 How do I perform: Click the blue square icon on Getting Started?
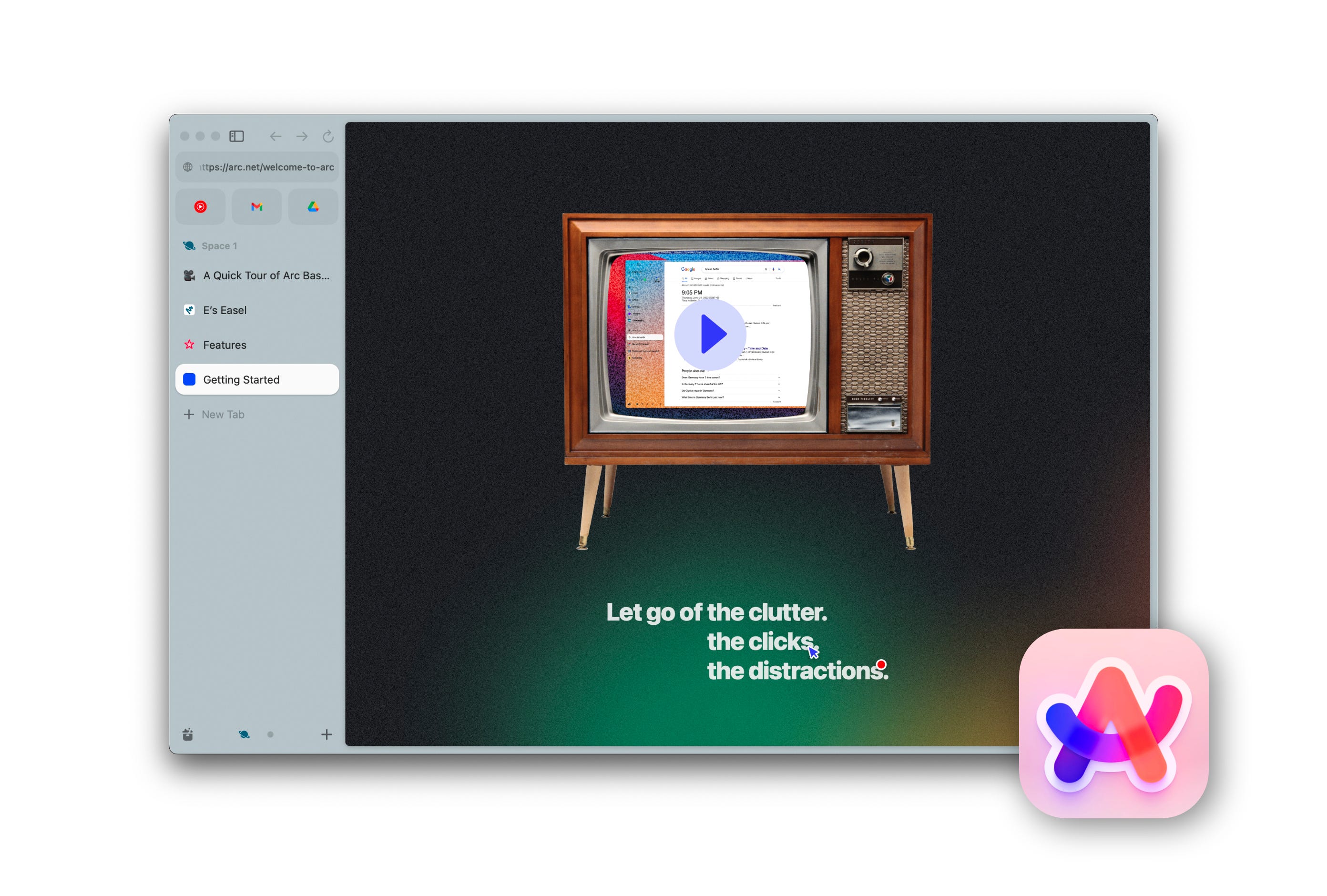point(190,379)
